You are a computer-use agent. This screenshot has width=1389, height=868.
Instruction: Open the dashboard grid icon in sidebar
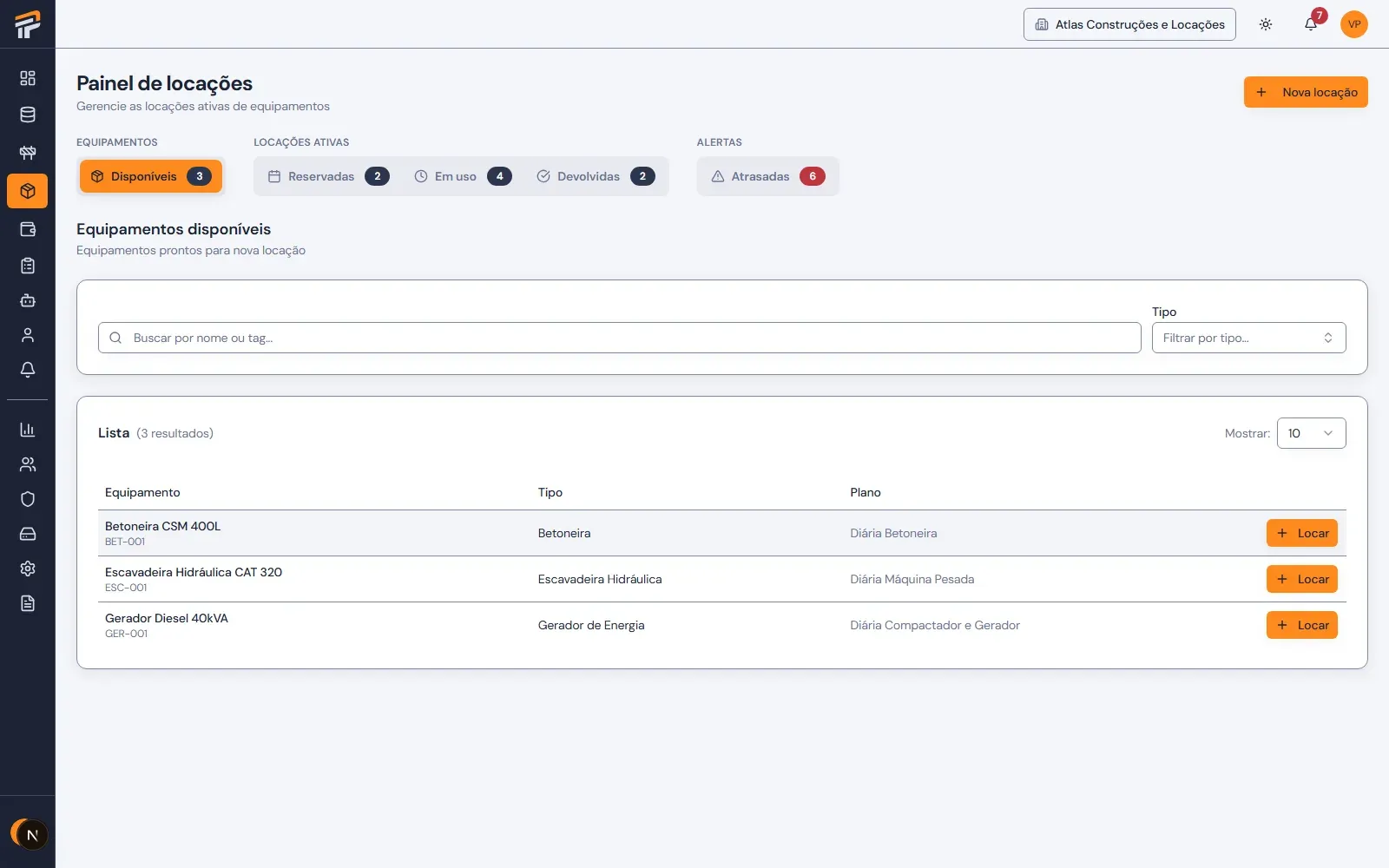(x=28, y=78)
